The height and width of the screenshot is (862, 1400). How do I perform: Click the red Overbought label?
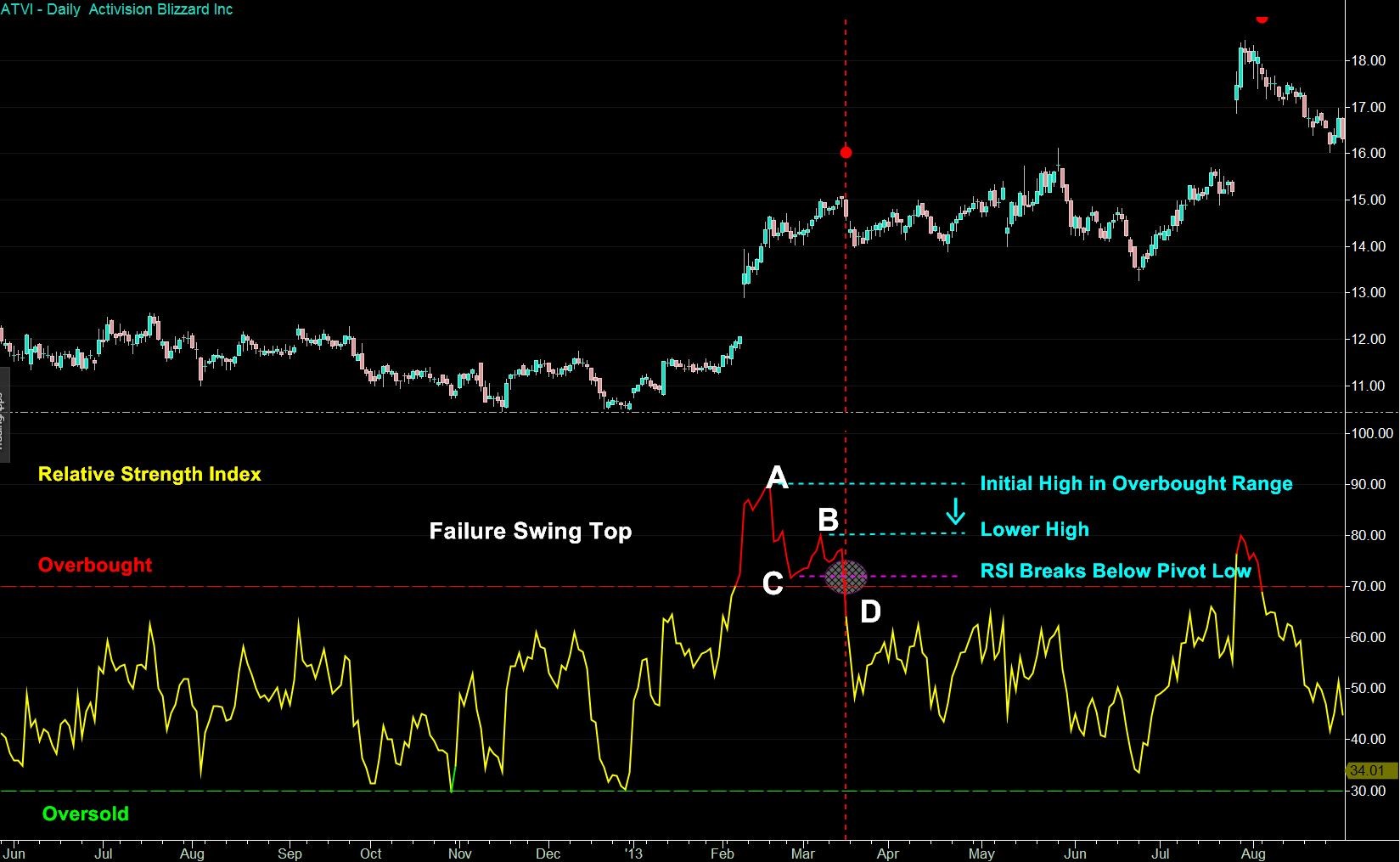pyautogui.click(x=95, y=566)
